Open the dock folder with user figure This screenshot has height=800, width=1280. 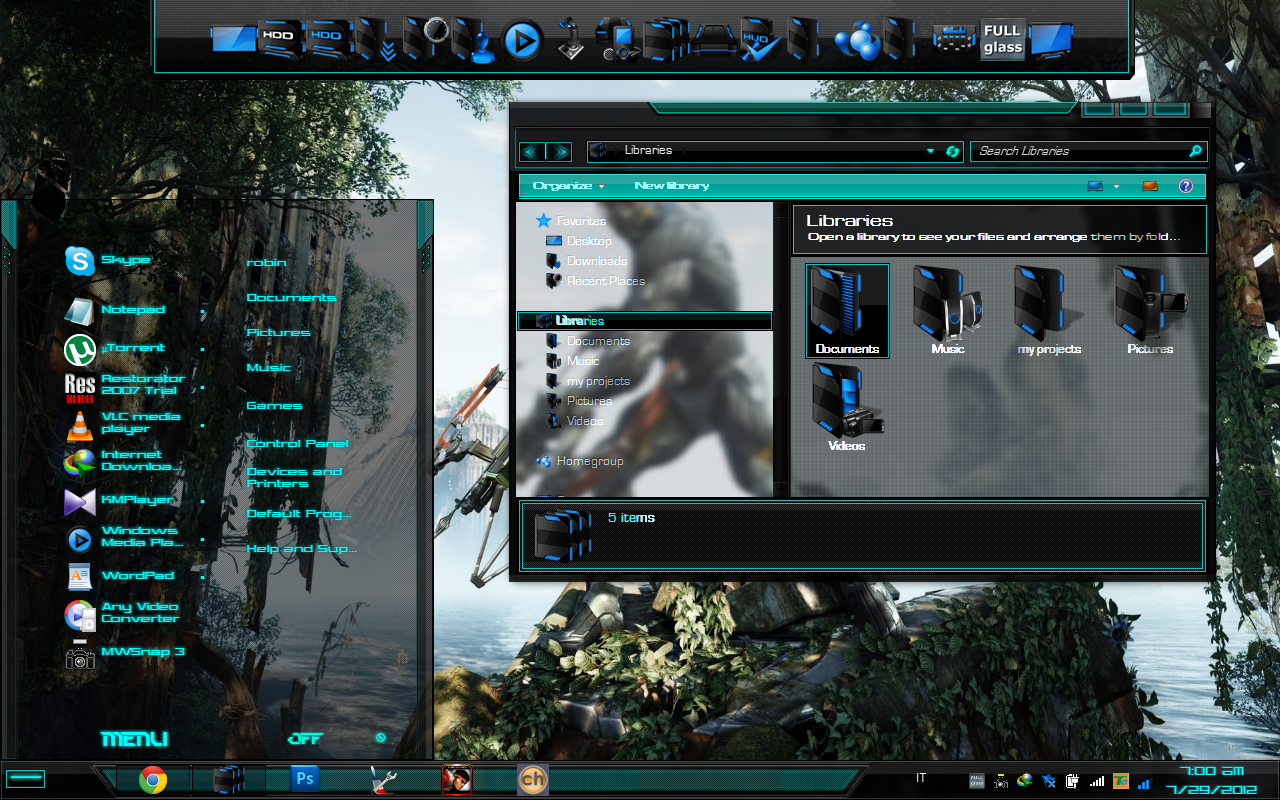pyautogui.click(x=474, y=41)
